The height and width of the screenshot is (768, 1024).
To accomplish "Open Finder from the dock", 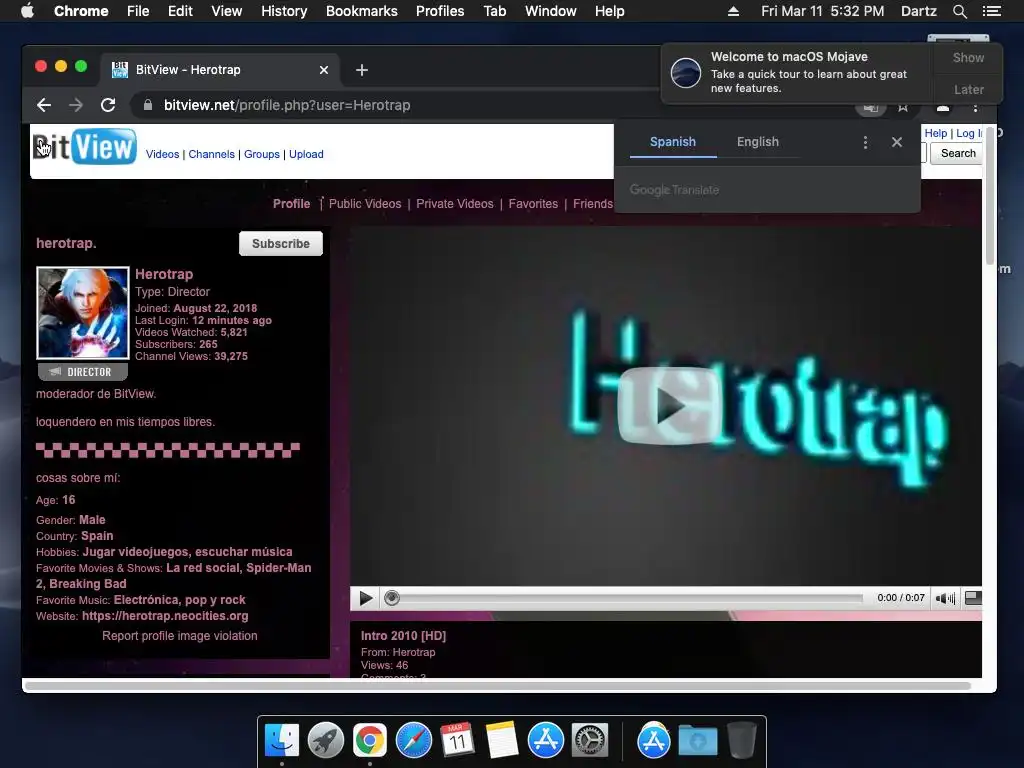I will tap(282, 740).
